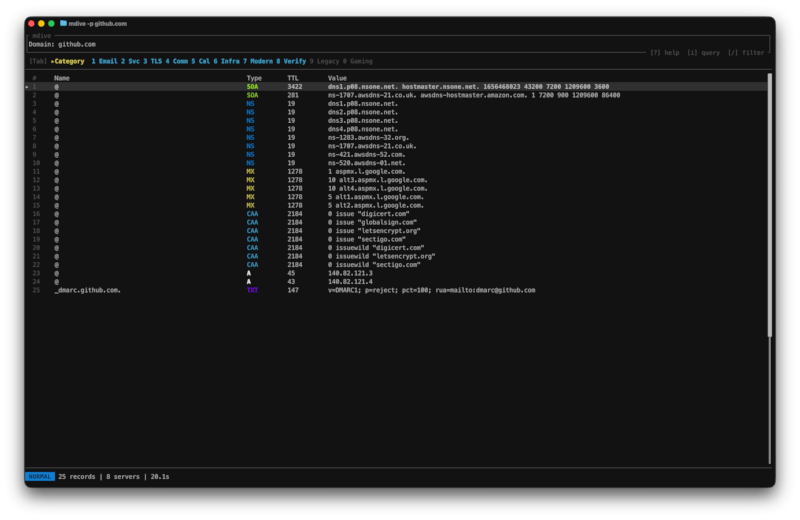Click the [/] filter shortcut
The height and width of the screenshot is (520, 800).
click(x=746, y=53)
